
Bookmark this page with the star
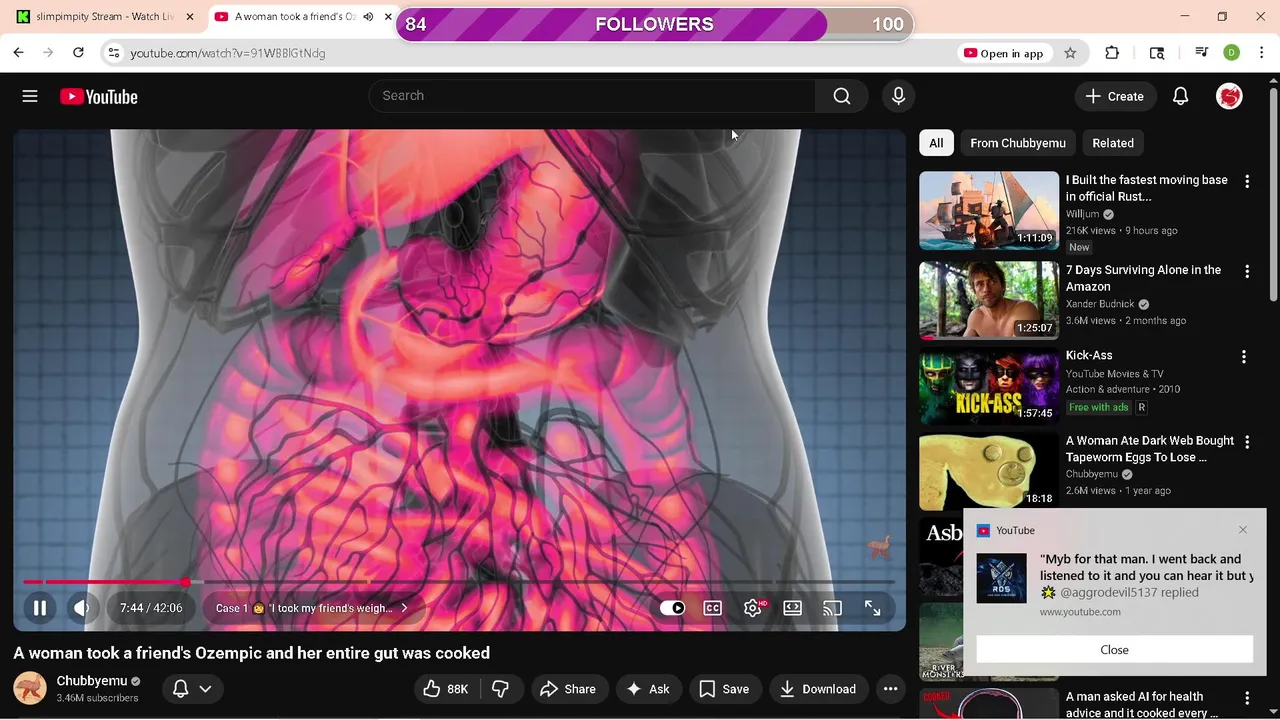pos(1070,53)
